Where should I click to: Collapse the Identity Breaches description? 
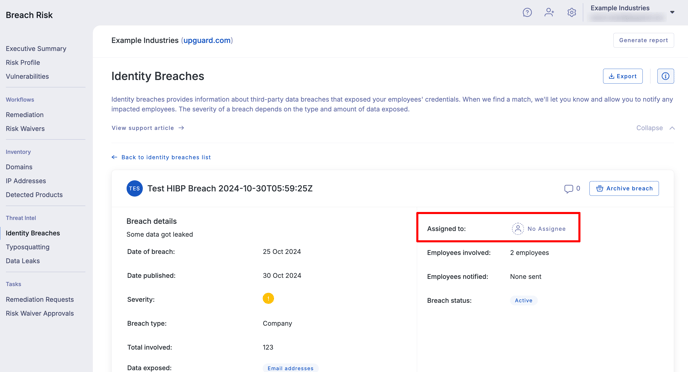(x=656, y=128)
